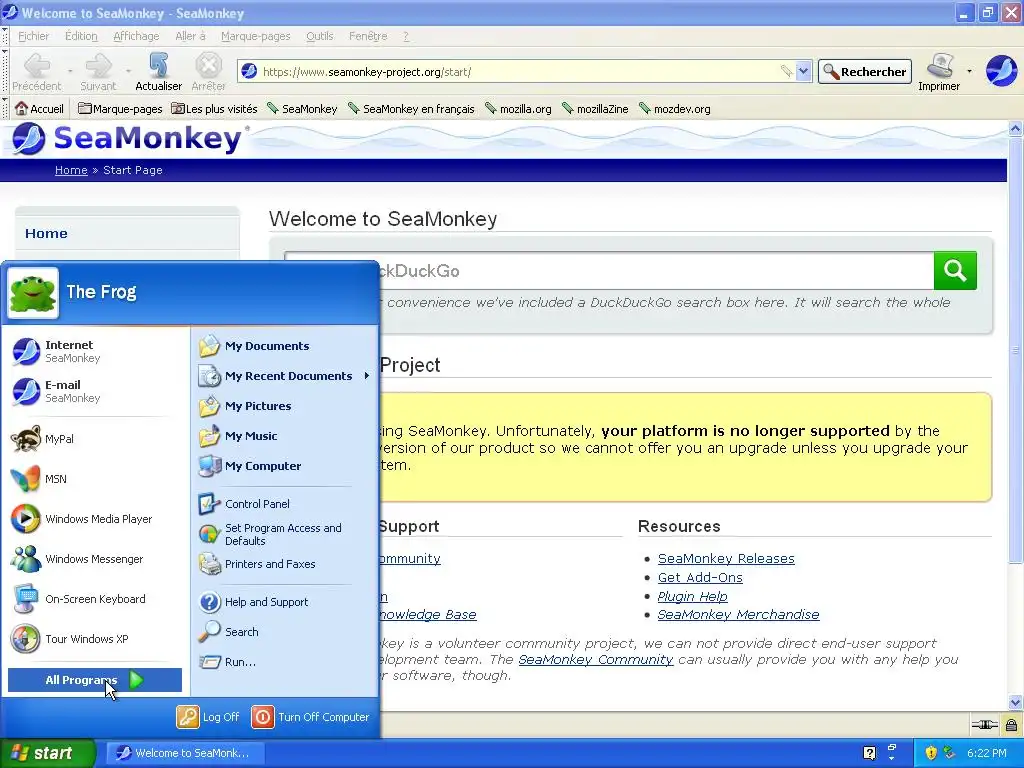Open the Fenêtre menu
The height and width of the screenshot is (768, 1024).
(x=368, y=36)
